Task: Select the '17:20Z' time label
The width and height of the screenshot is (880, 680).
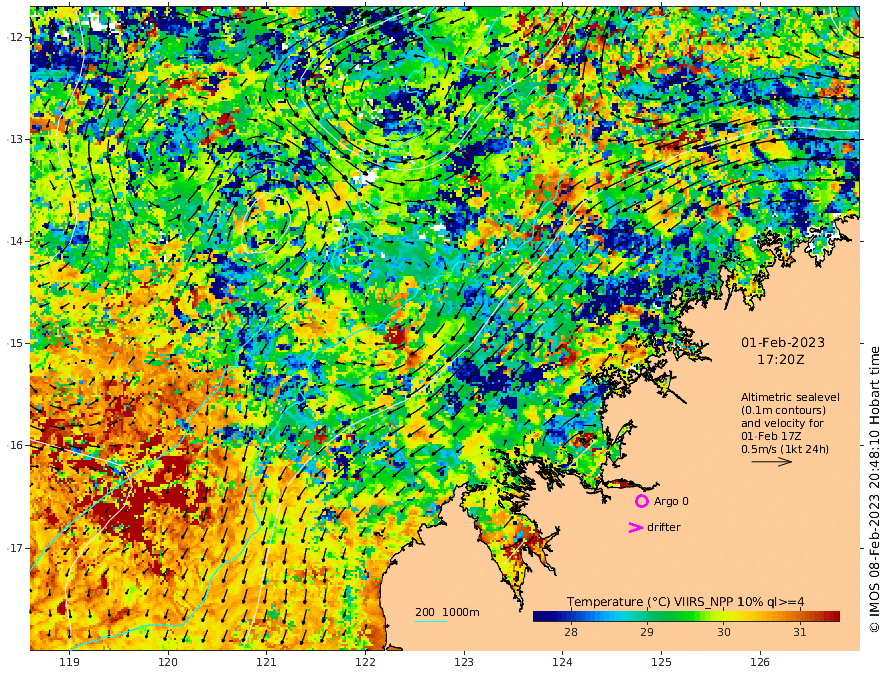Action: point(781,360)
